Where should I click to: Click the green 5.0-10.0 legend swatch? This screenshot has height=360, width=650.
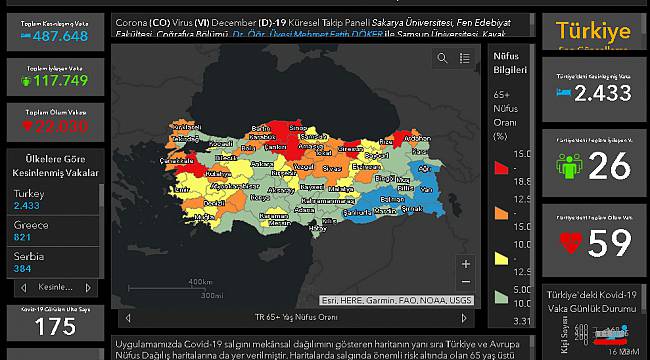point(501,297)
